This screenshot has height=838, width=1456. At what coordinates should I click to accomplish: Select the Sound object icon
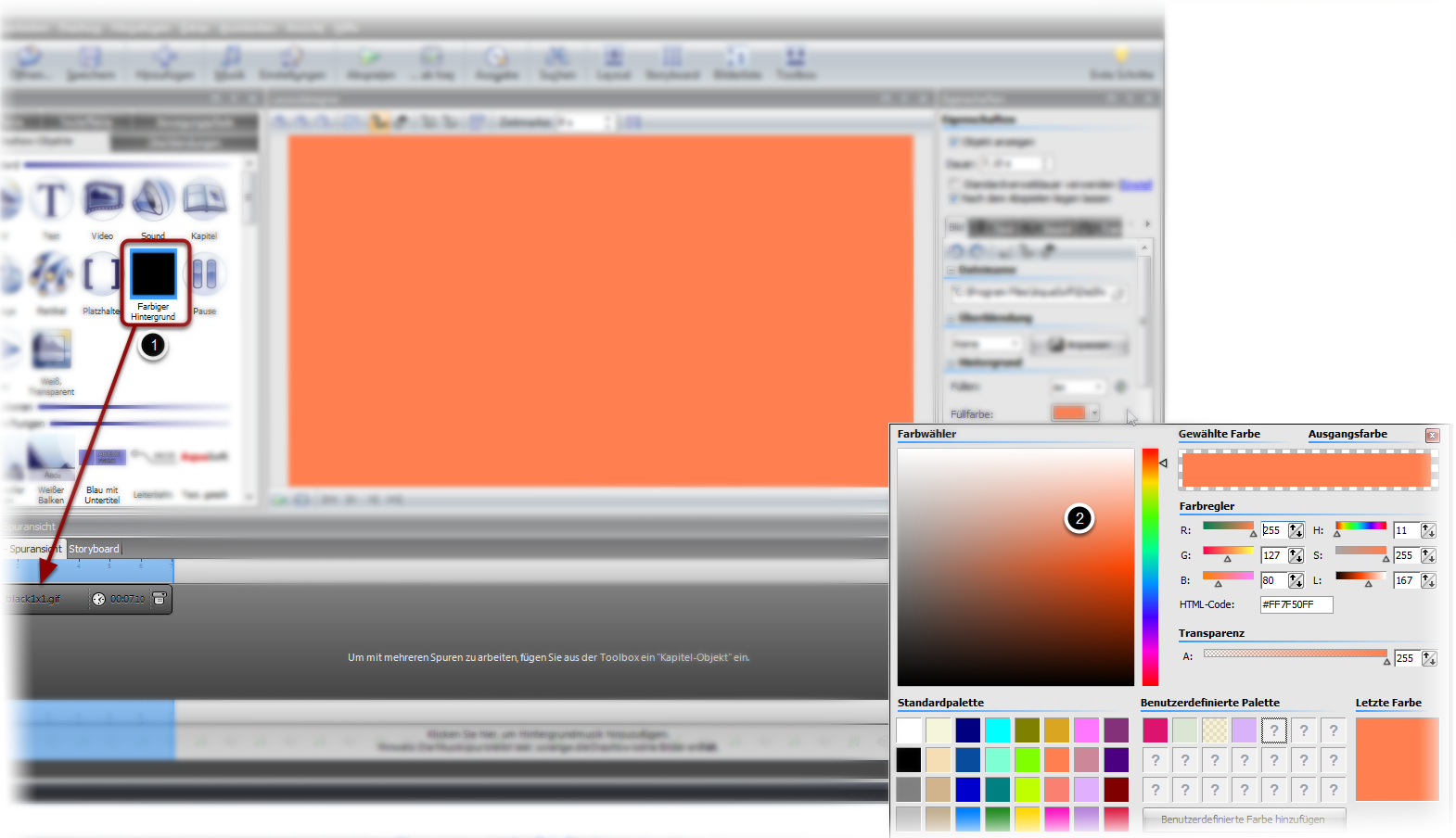[153, 200]
